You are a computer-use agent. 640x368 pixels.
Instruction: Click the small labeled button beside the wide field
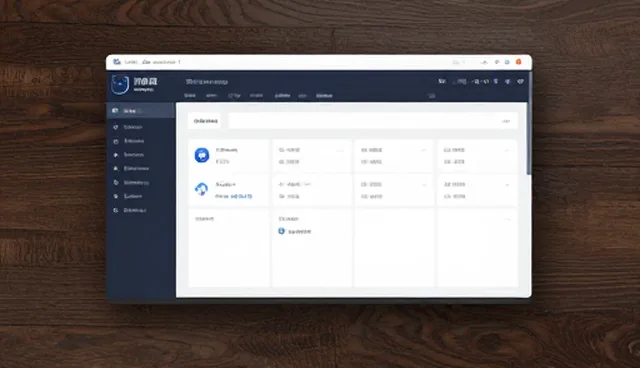(204, 121)
